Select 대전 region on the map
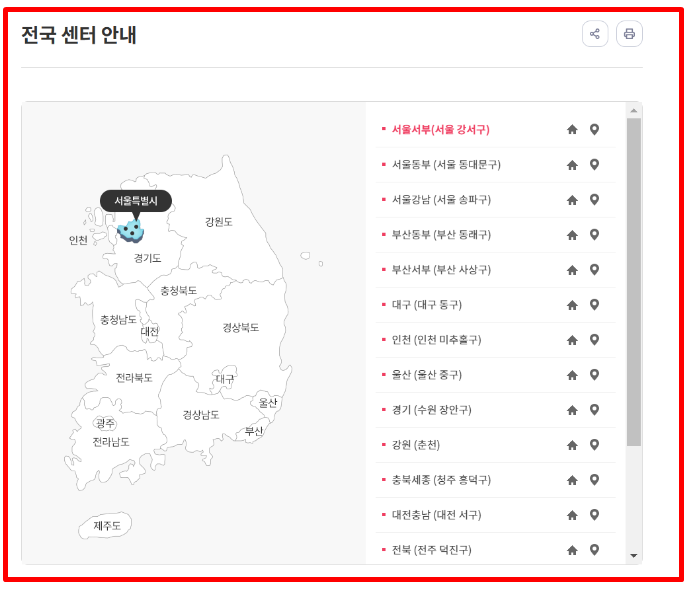 [149, 331]
